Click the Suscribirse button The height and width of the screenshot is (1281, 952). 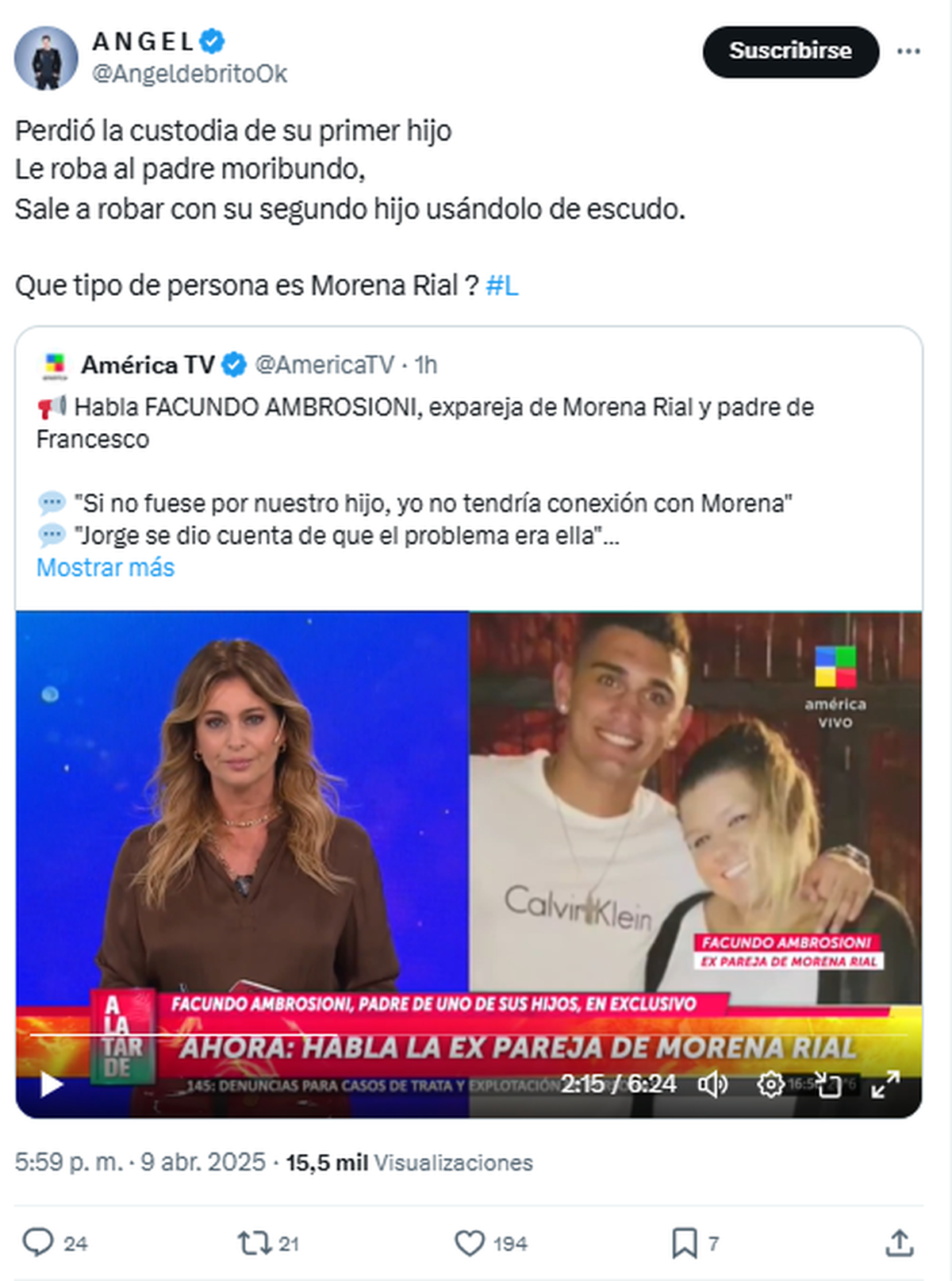point(791,52)
